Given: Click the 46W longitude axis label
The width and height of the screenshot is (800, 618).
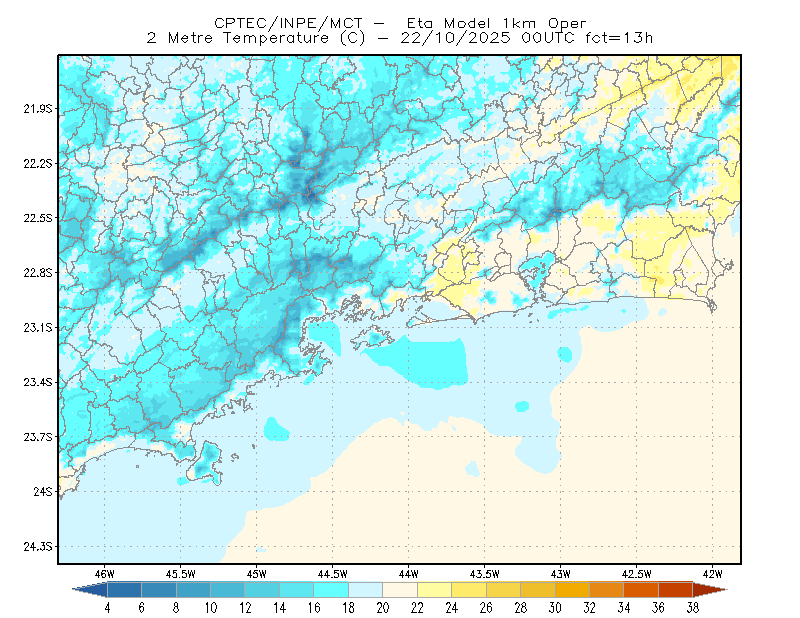Looking at the screenshot, I should [x=104, y=574].
